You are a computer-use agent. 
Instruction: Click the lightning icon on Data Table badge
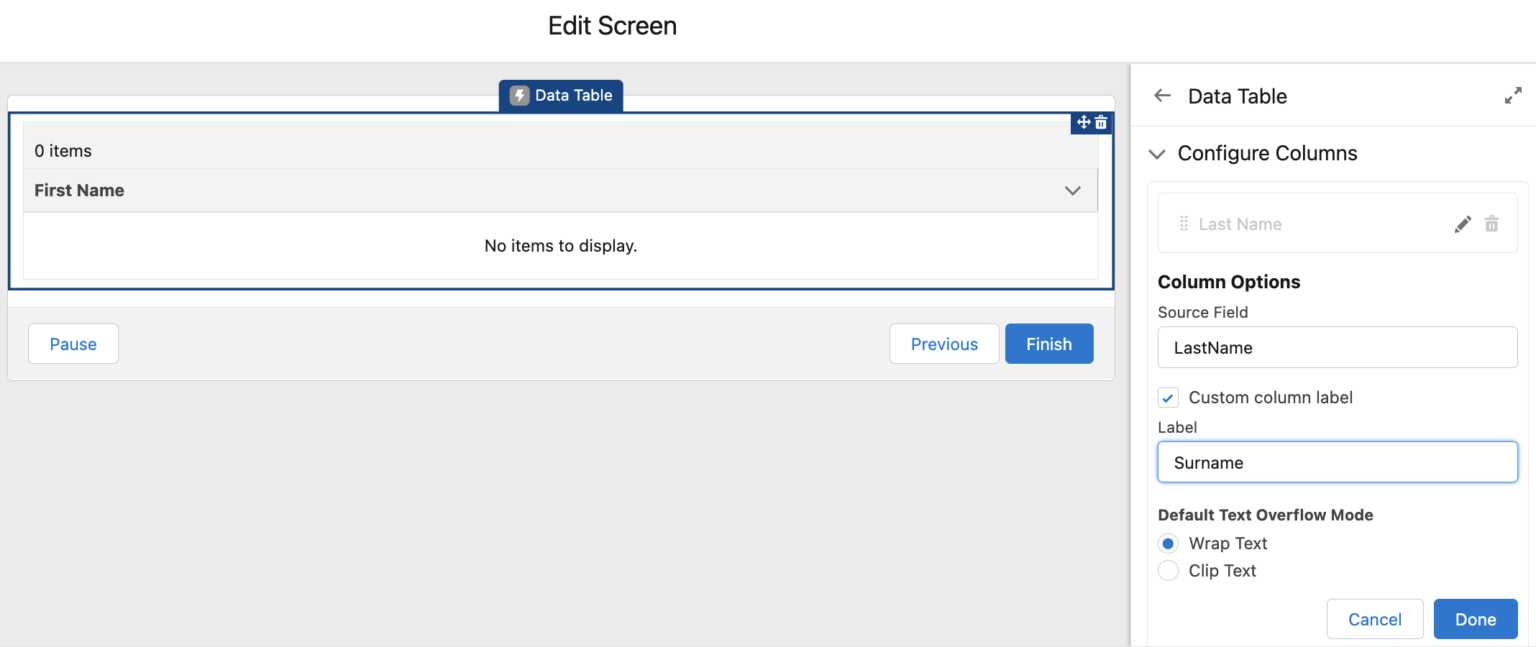point(519,95)
